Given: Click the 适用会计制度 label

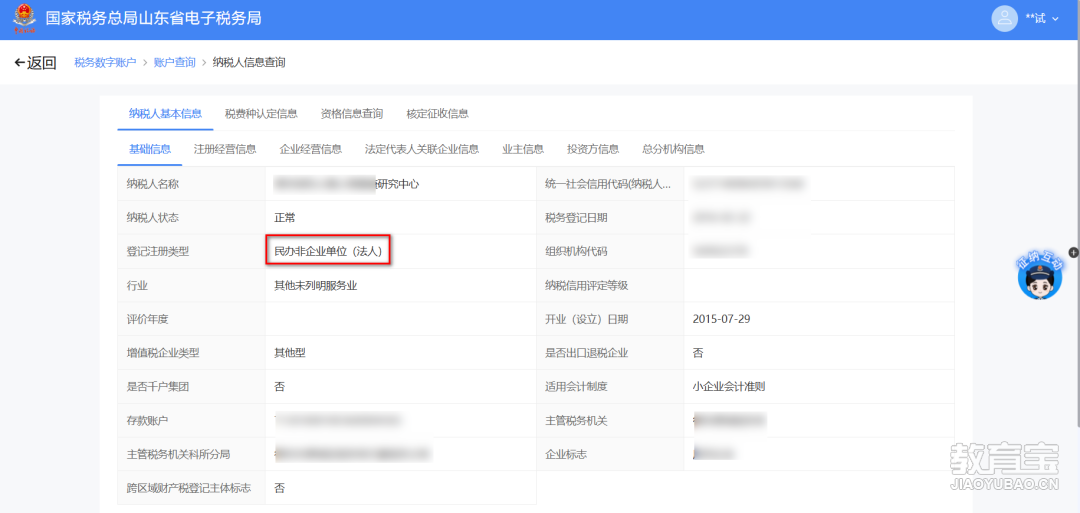Looking at the screenshot, I should pos(576,386).
